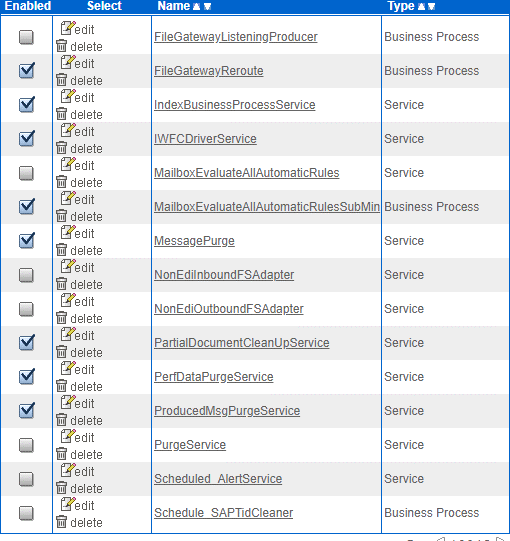Click edit icon for FileGatewayListeningProducer
Viewport: 510px width, 541px height.
click(68, 28)
